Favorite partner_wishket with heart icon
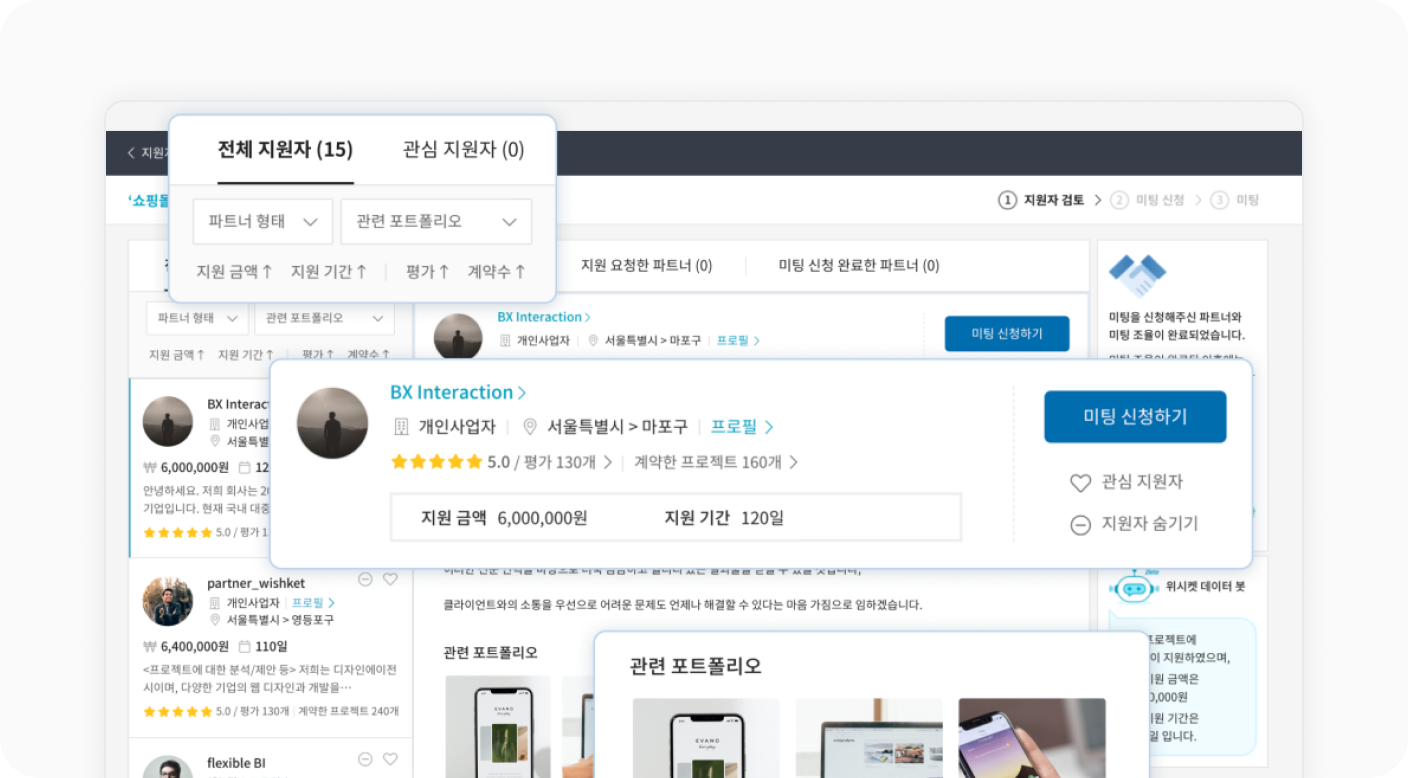1408x778 pixels. tap(390, 579)
